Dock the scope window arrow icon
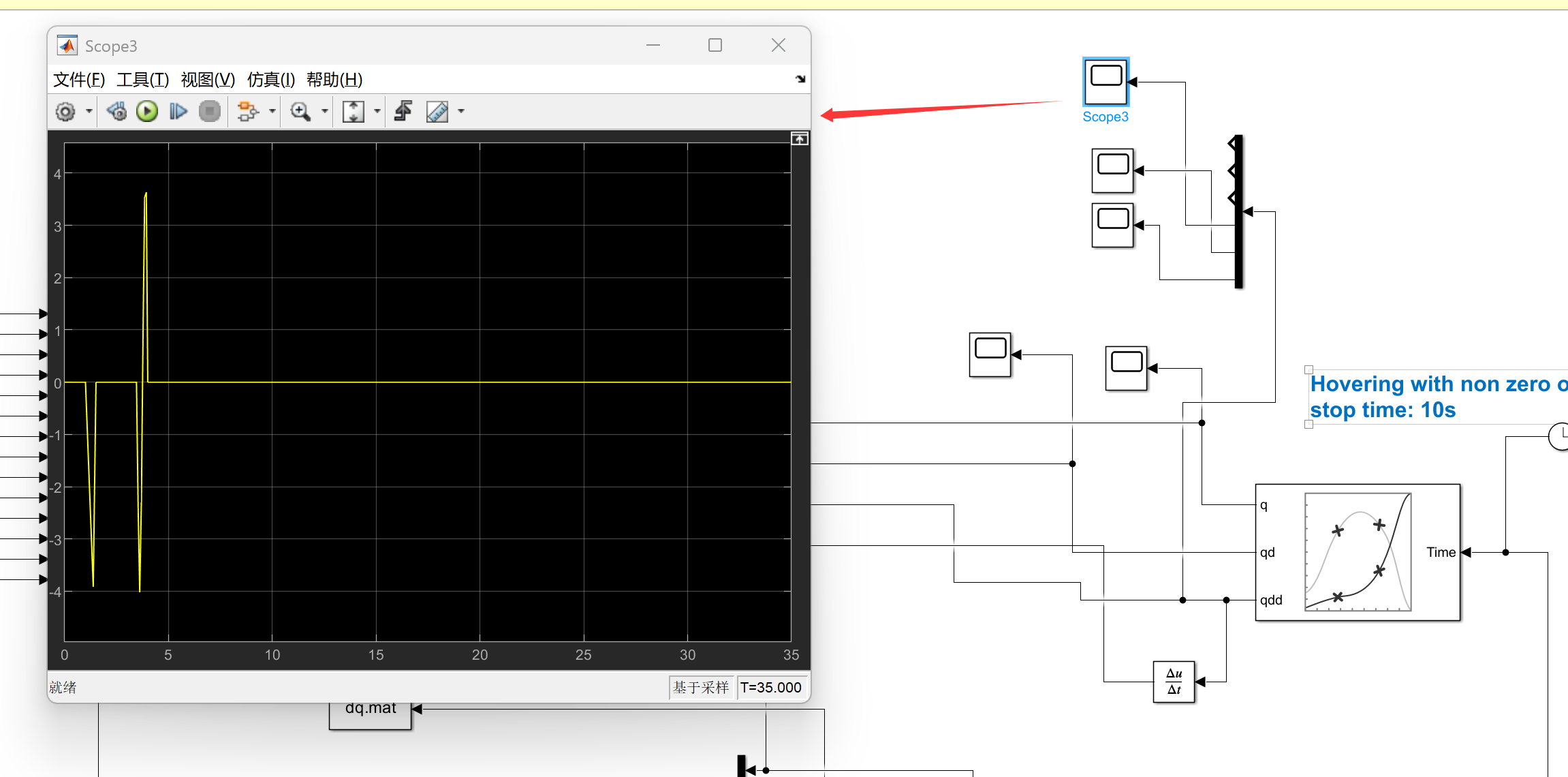This screenshot has height=777, width=1568. tap(800, 79)
